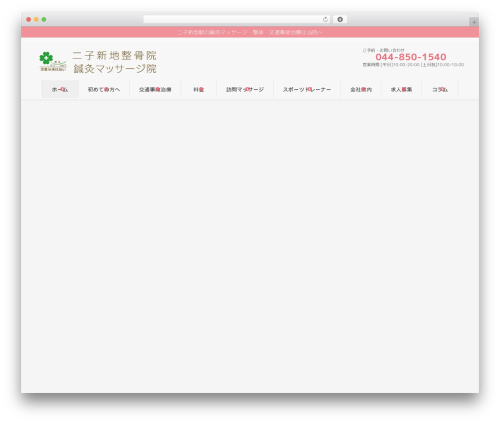Maximize the window with the green button
The height and width of the screenshot is (423, 500).
[44, 19]
